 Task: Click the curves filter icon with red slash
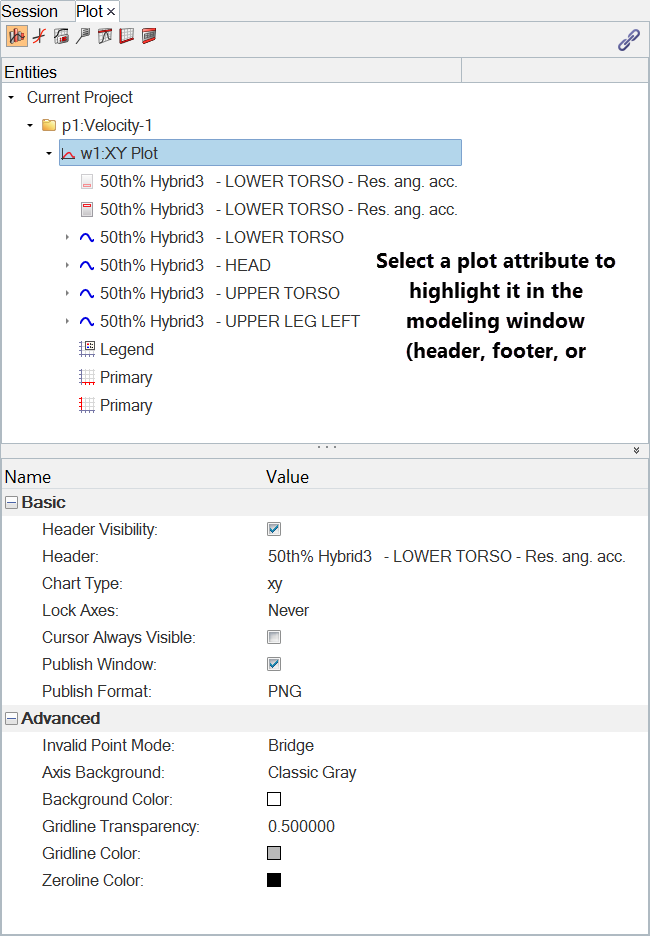point(39,37)
